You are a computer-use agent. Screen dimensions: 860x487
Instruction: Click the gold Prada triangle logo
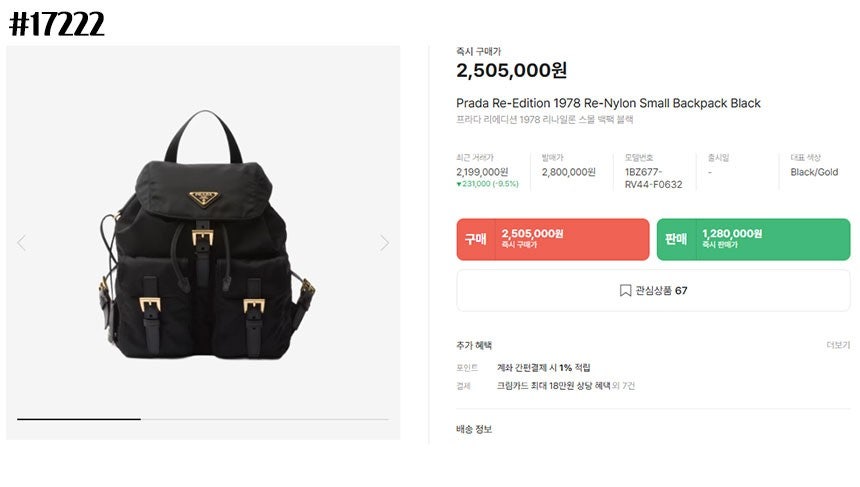(x=203, y=199)
